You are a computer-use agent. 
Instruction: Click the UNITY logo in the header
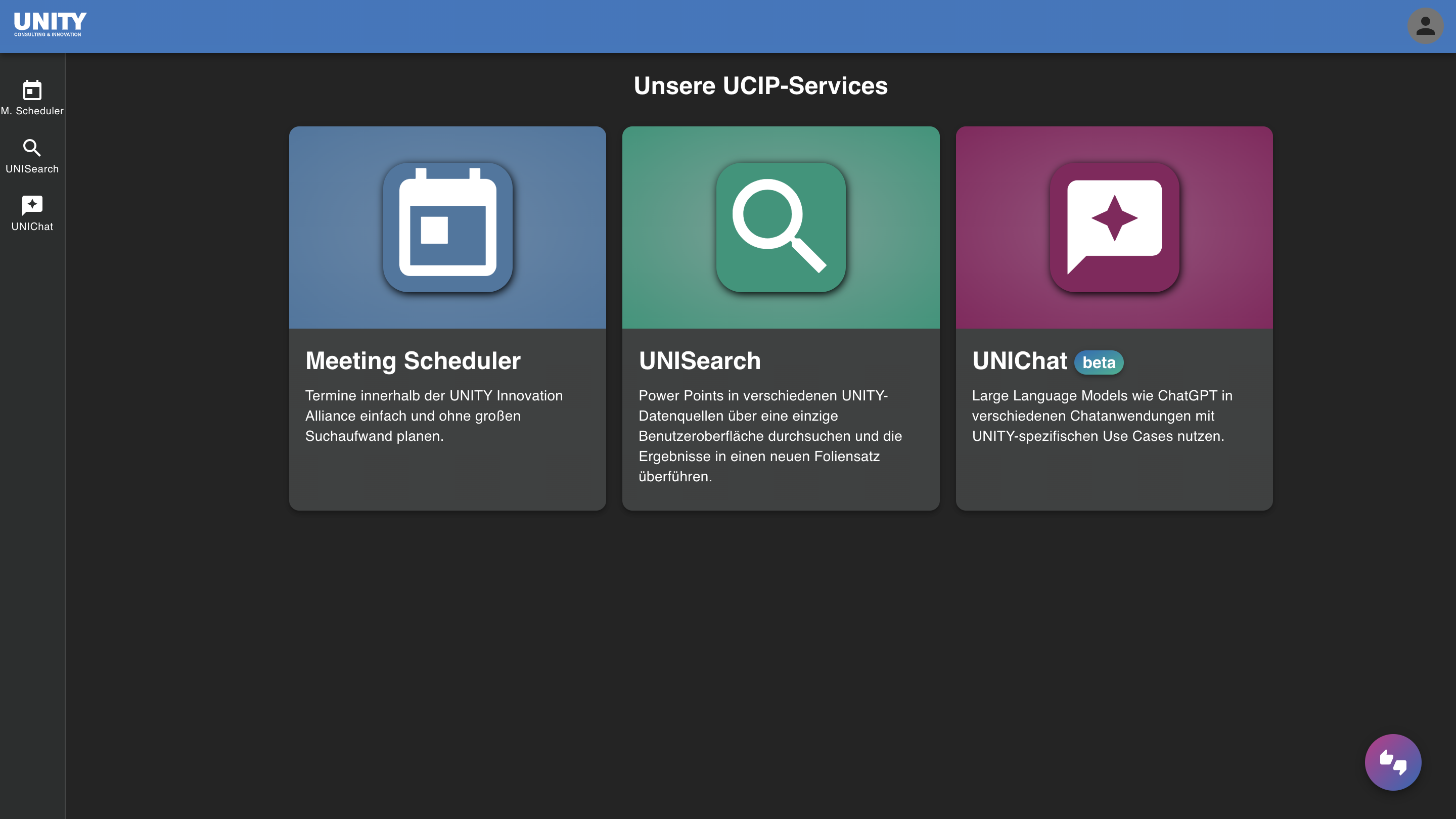pos(50,24)
